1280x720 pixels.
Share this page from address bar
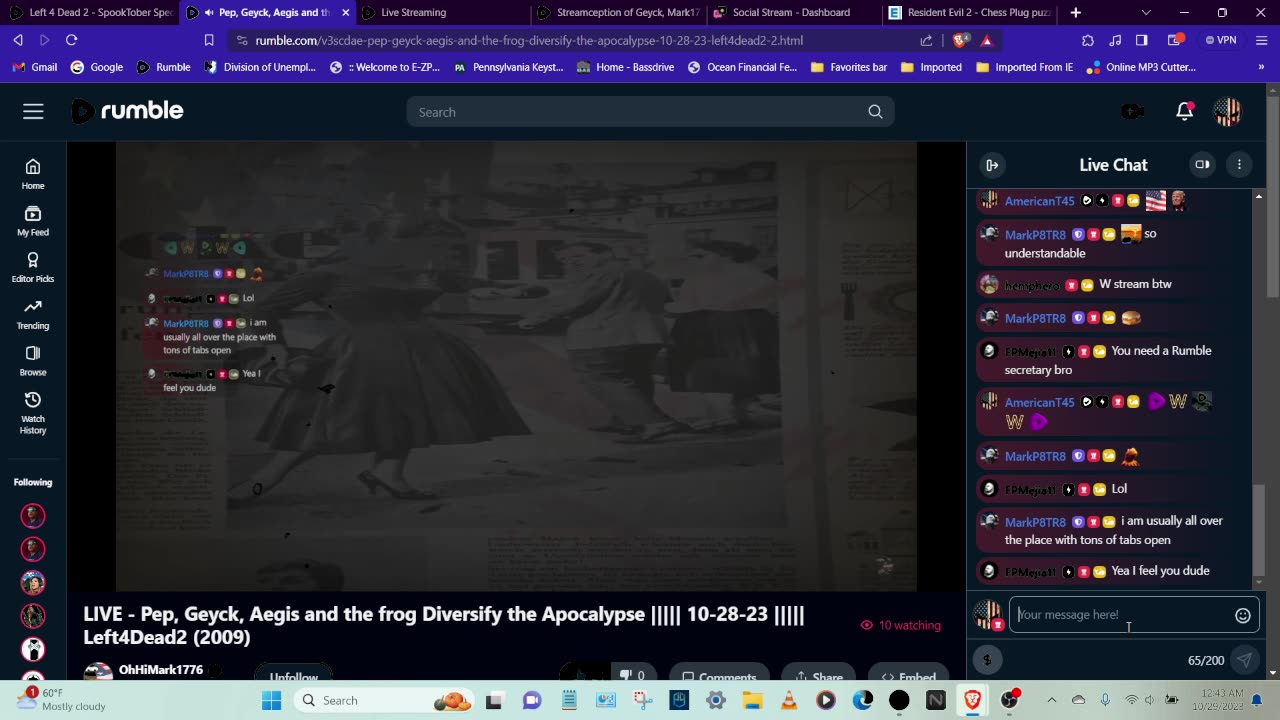pos(926,40)
